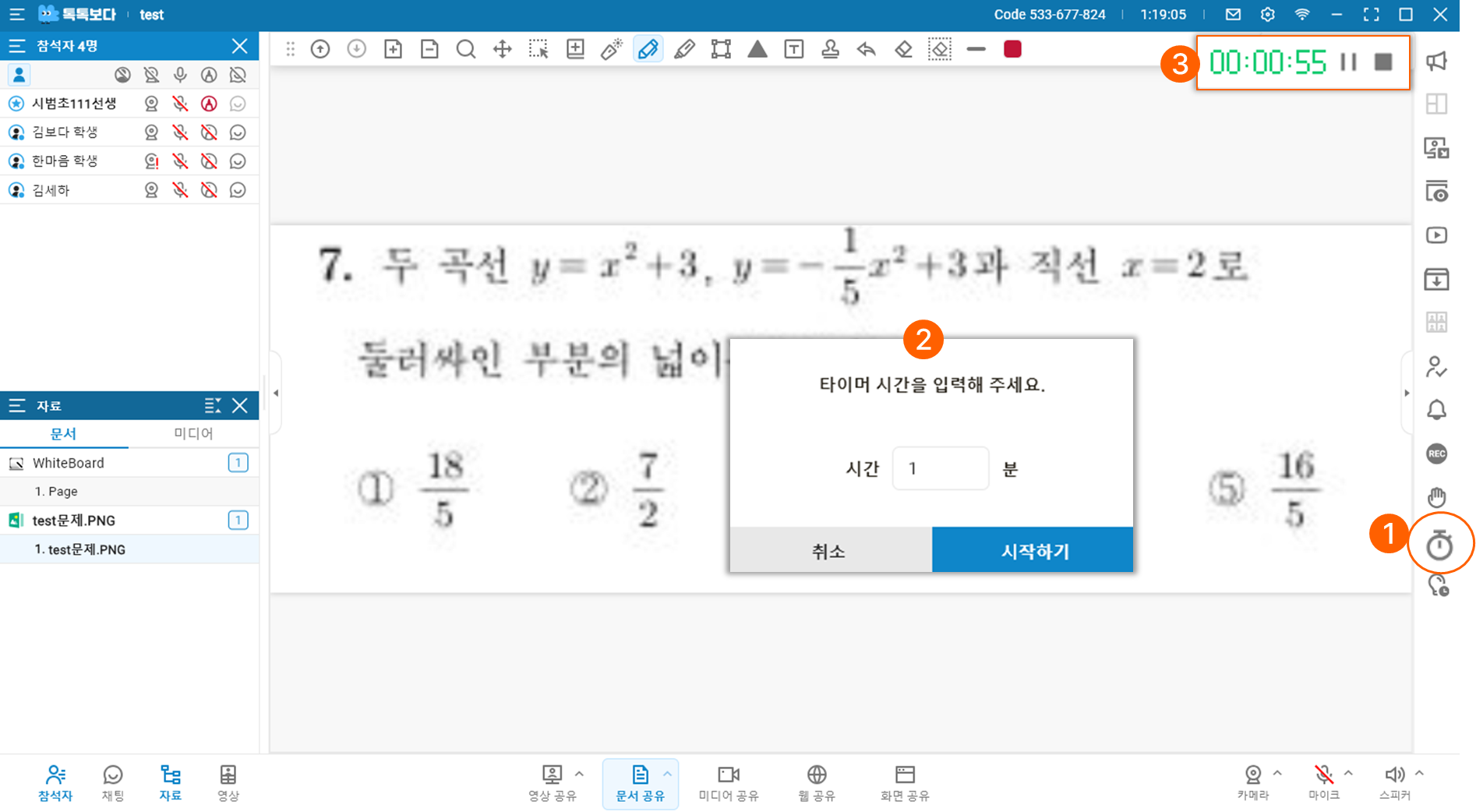Open the red pen color swatch
Image resolution: width=1476 pixels, height=812 pixels.
point(1012,50)
